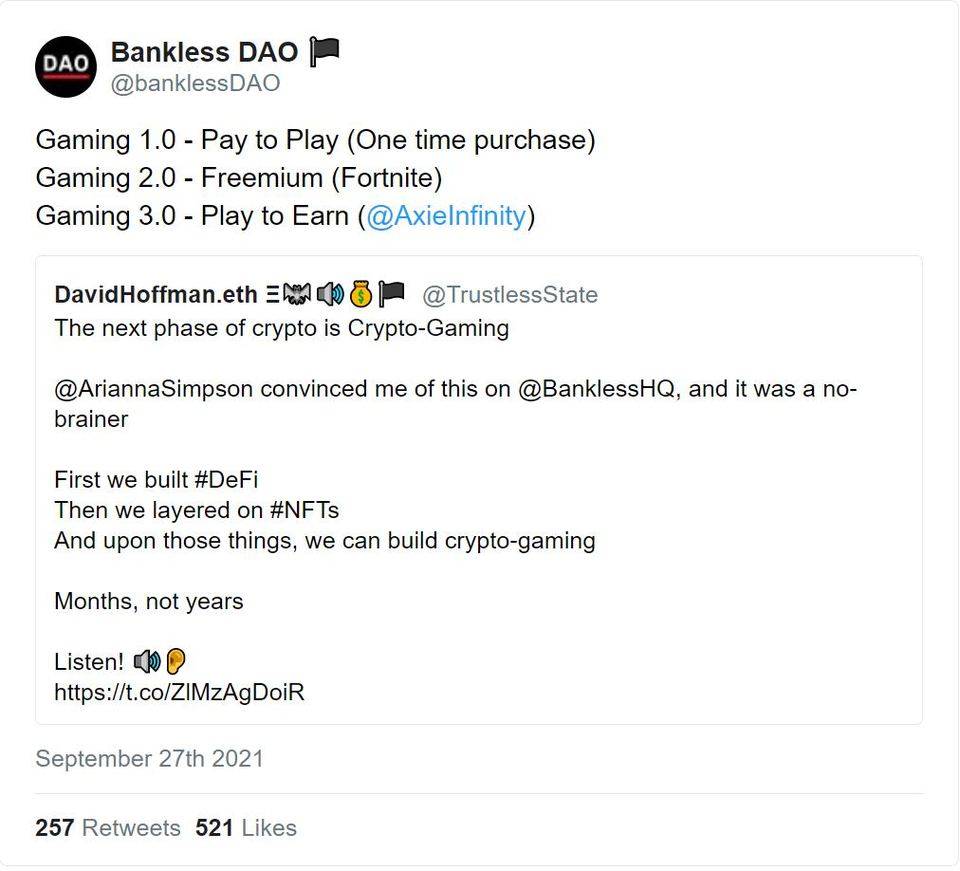960x871 pixels.
Task: Open DavidHoffman.eth's profile name
Action: click(156, 294)
